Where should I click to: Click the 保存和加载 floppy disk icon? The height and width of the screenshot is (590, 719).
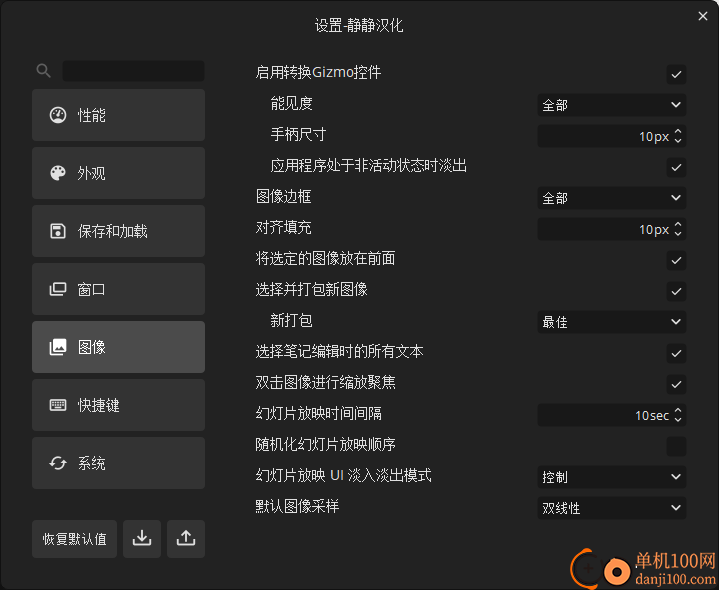(x=58, y=231)
